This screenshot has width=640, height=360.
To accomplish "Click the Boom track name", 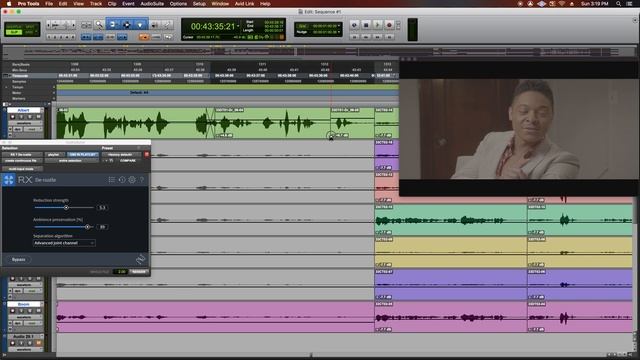I will click(x=24, y=304).
